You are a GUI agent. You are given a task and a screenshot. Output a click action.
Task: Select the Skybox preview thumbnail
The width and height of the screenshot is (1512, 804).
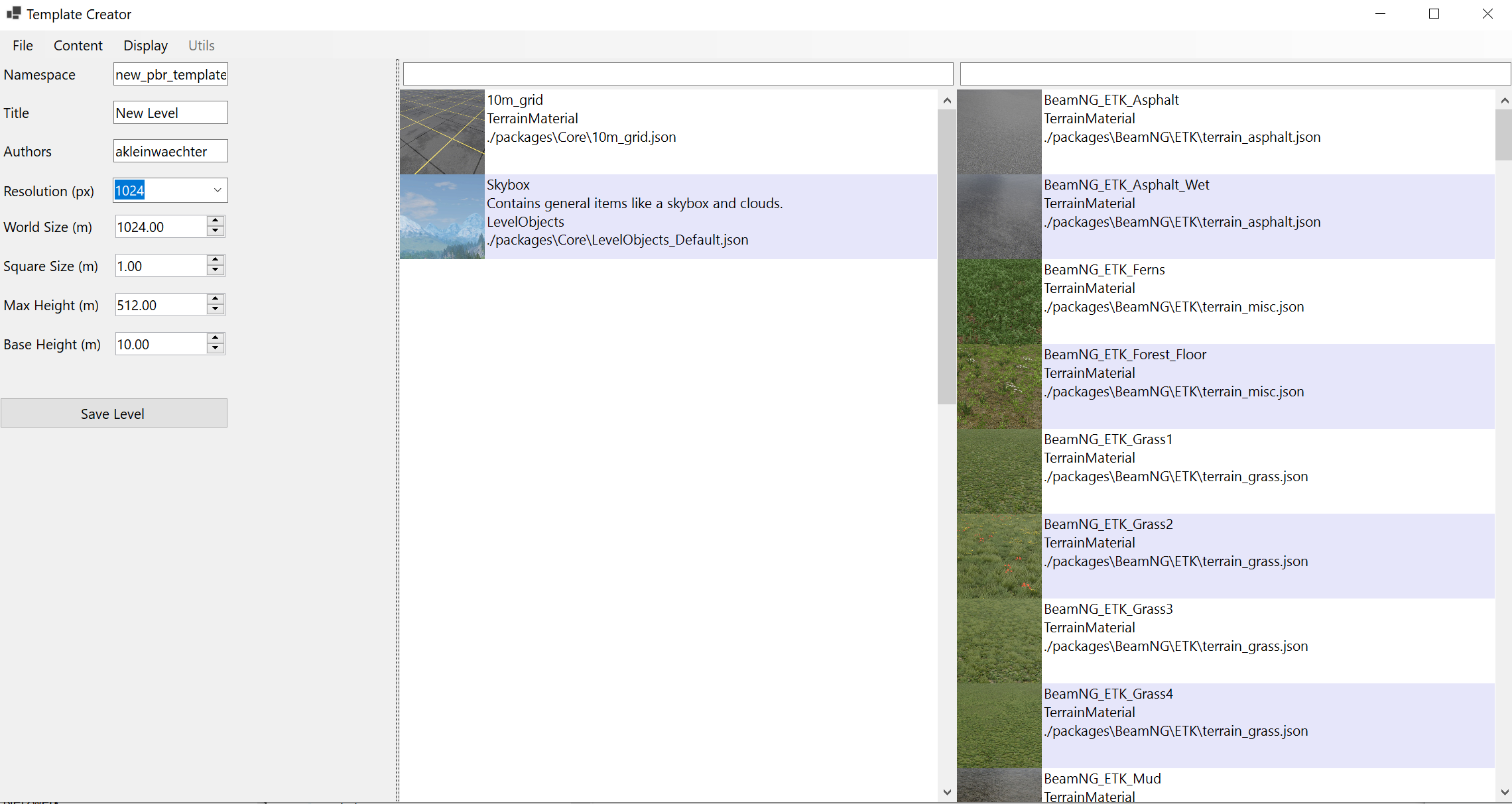click(442, 216)
